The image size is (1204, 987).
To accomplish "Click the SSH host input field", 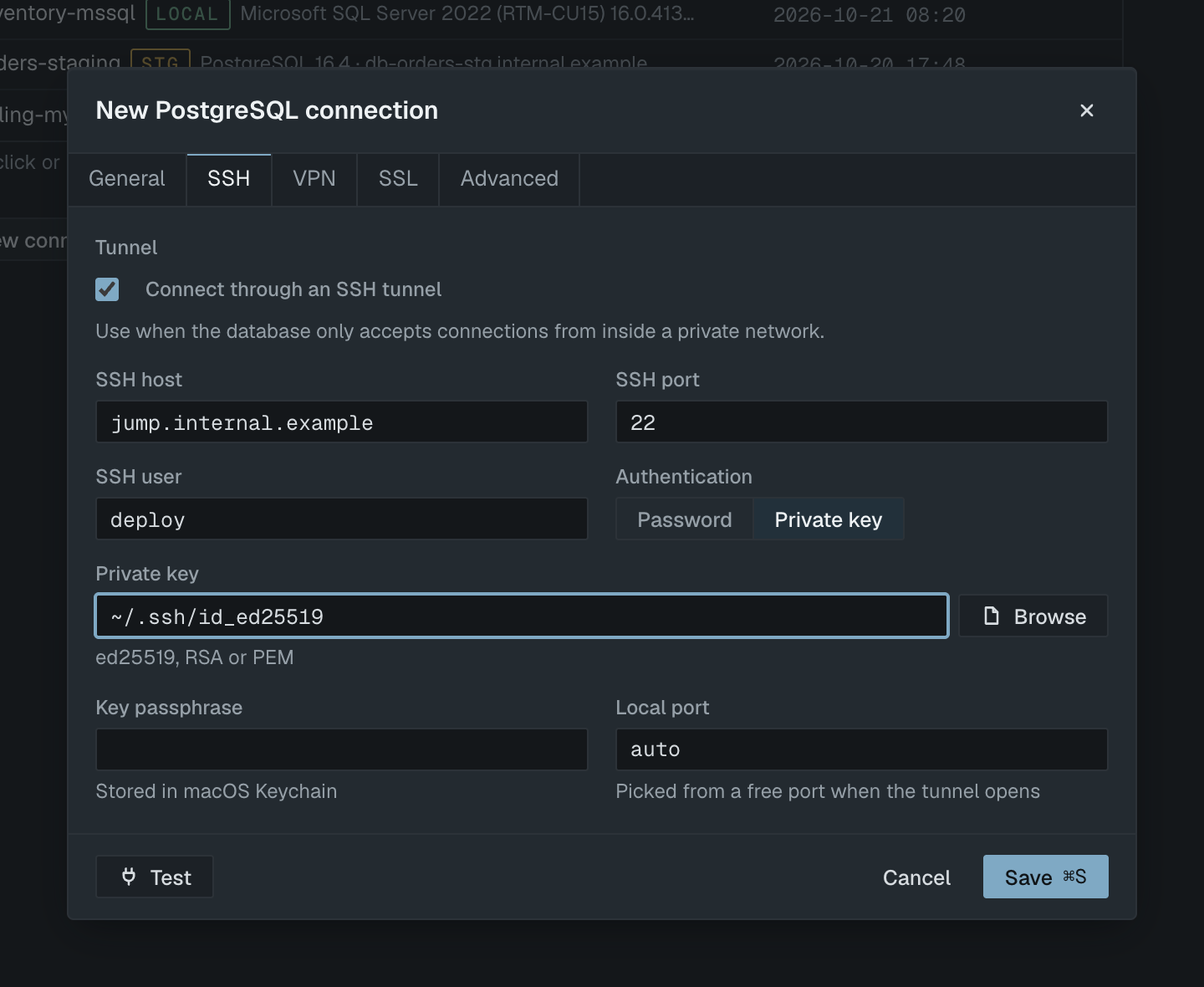I will pos(342,422).
